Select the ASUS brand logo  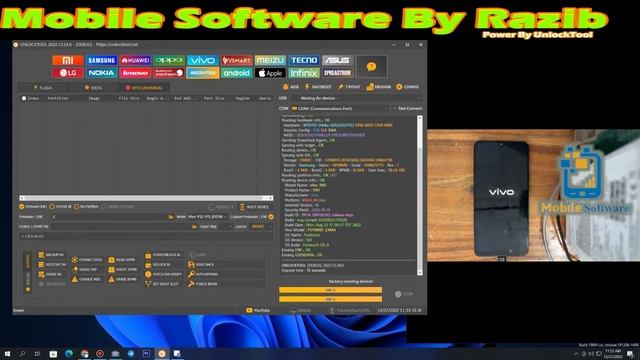click(338, 60)
